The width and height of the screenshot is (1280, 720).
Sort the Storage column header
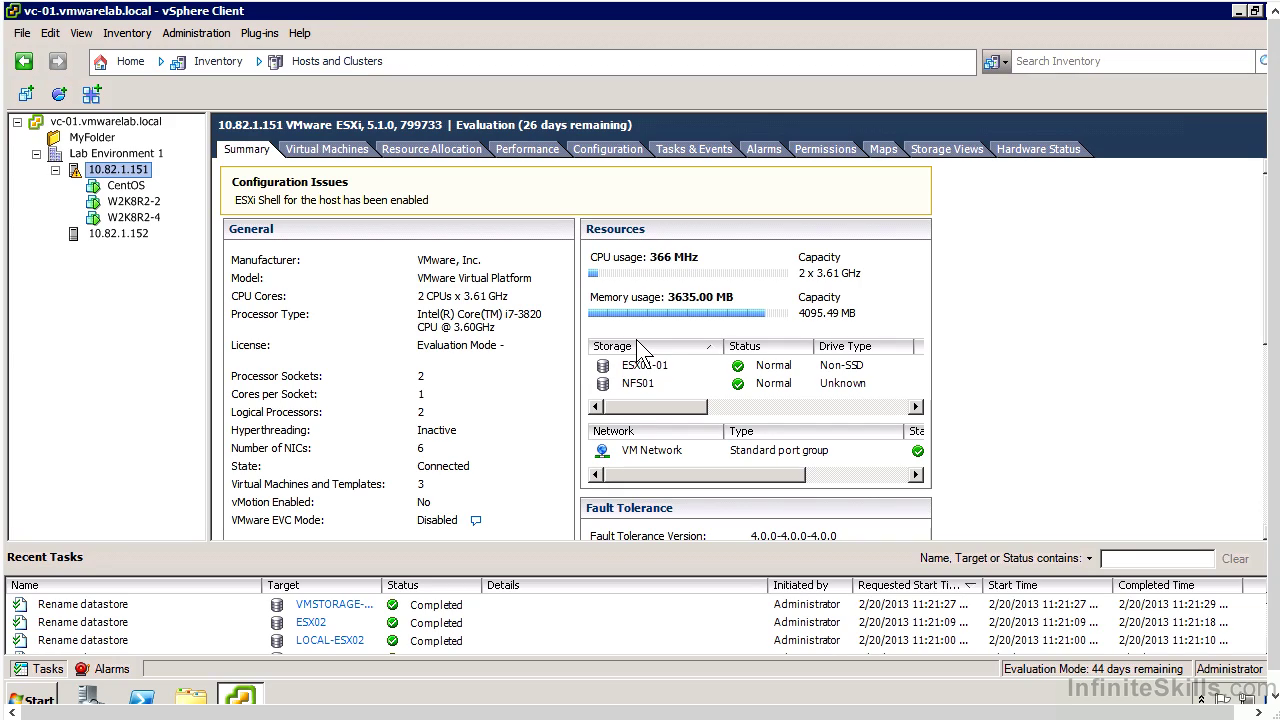655,346
